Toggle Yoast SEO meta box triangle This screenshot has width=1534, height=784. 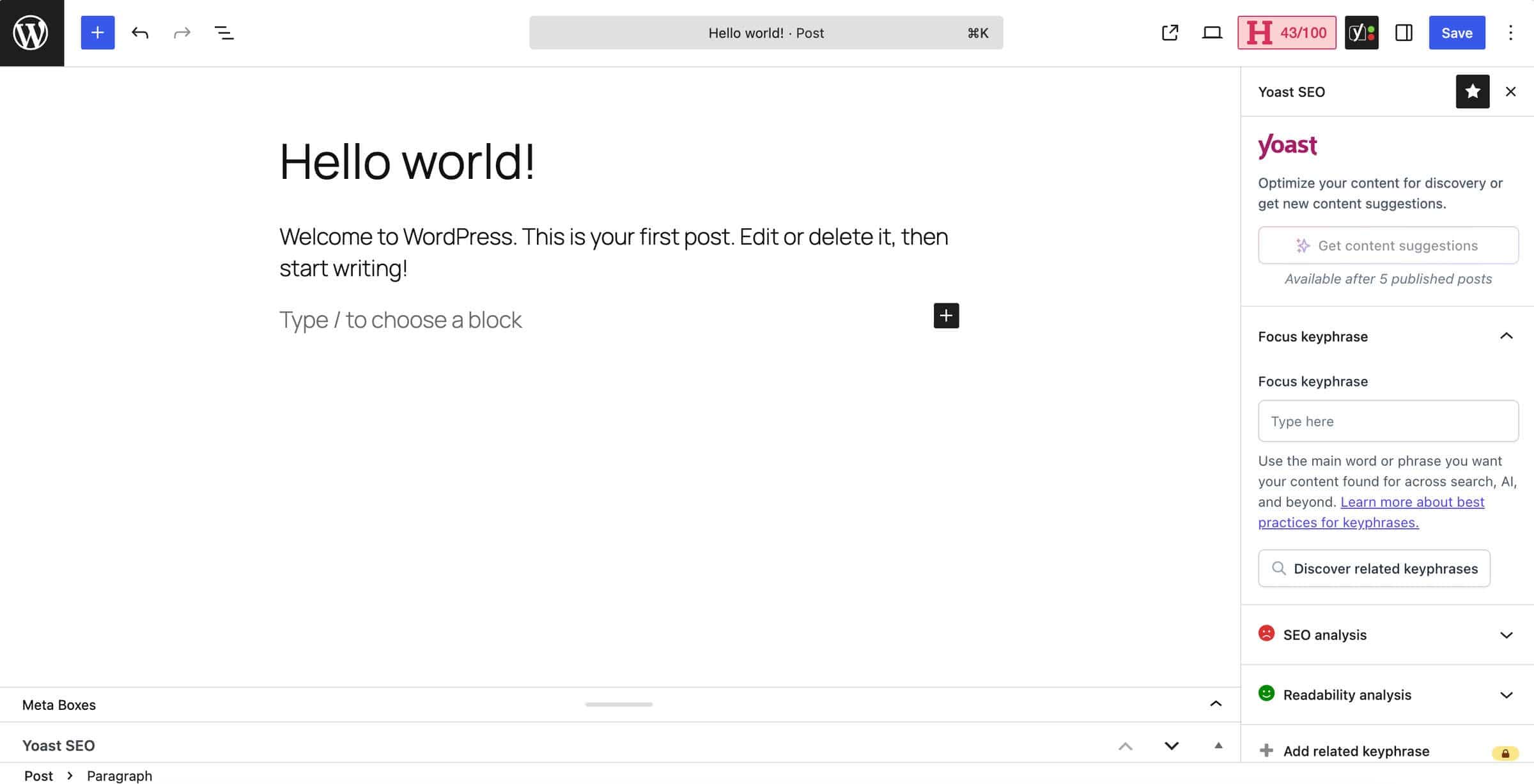(x=1218, y=746)
